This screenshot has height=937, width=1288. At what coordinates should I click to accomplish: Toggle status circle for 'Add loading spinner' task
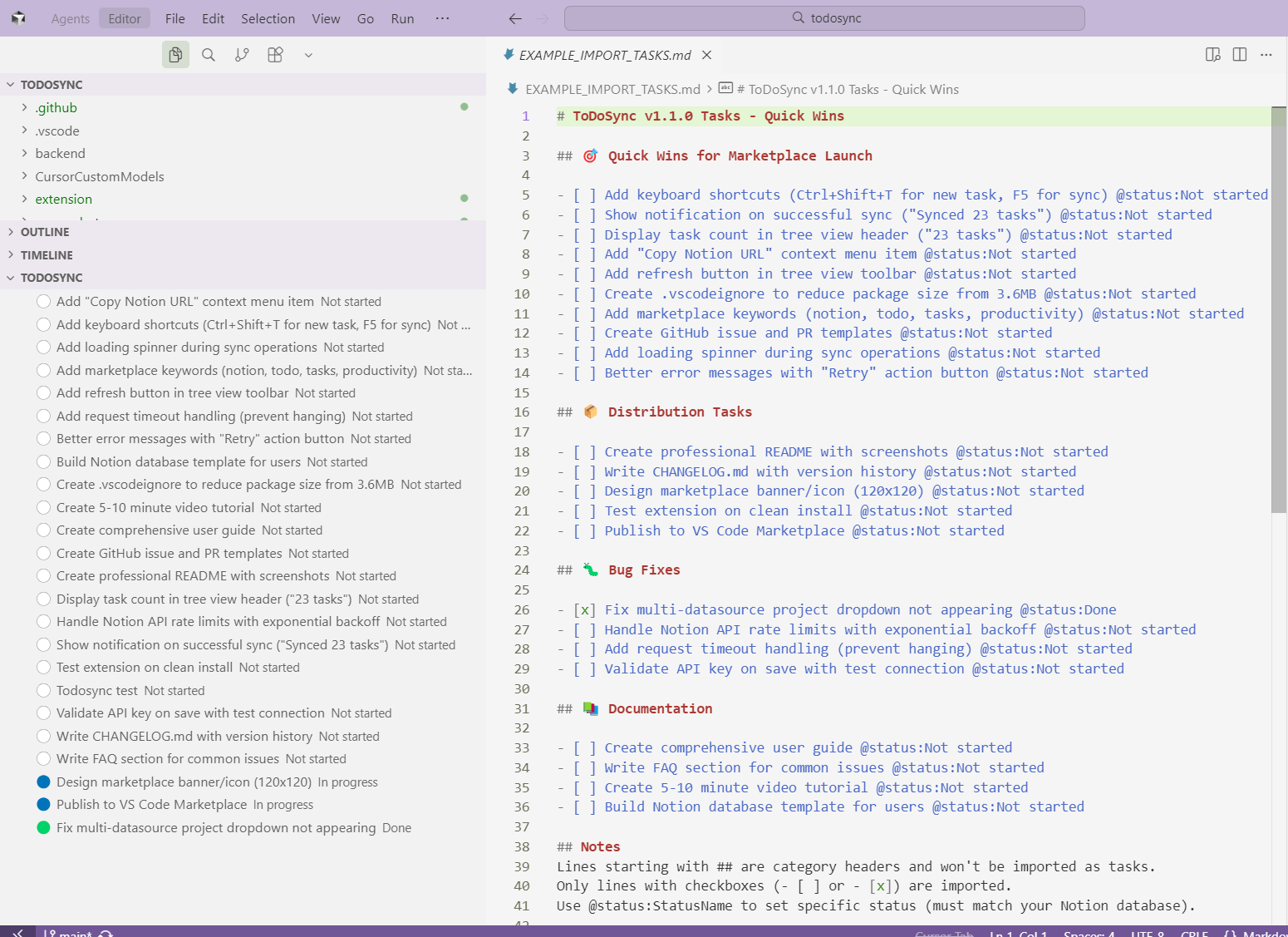point(44,348)
